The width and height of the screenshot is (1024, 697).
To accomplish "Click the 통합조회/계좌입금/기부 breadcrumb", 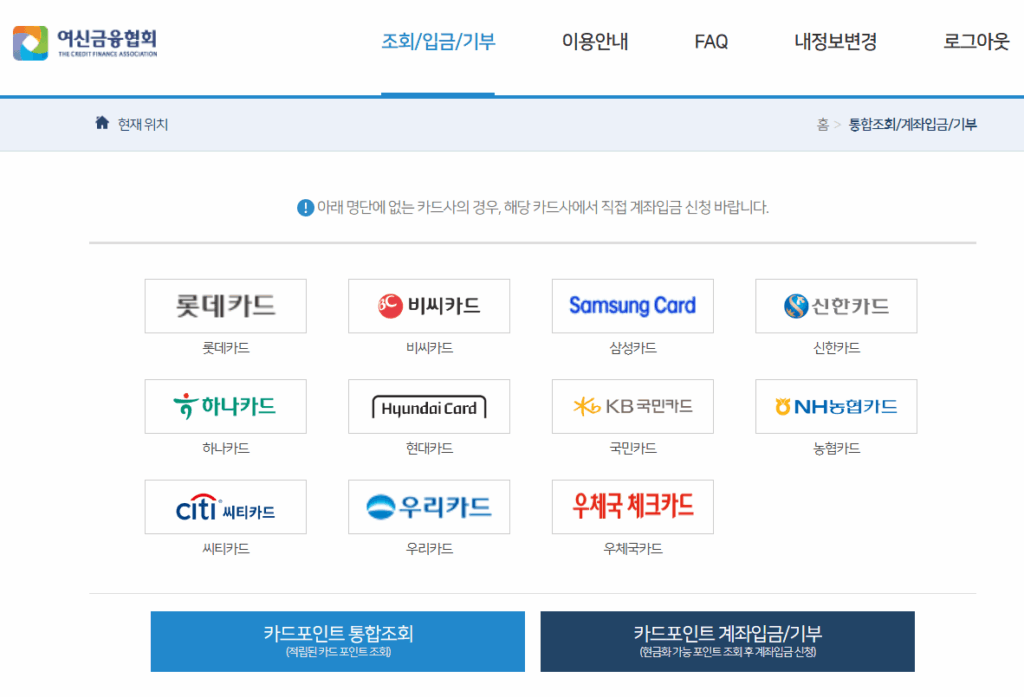I will [x=912, y=124].
